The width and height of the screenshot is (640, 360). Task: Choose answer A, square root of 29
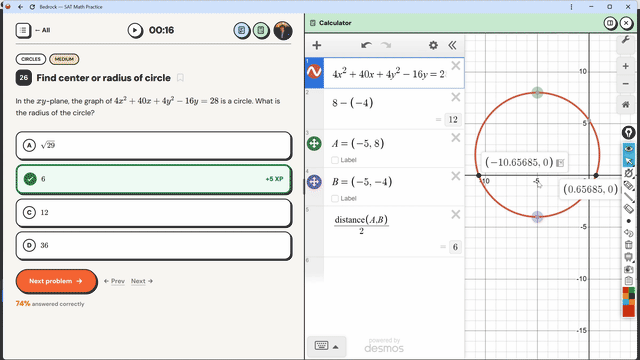(154, 145)
